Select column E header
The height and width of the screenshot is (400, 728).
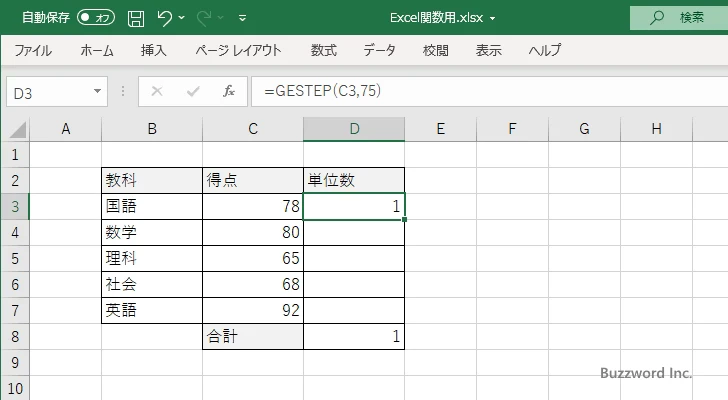tap(441, 129)
